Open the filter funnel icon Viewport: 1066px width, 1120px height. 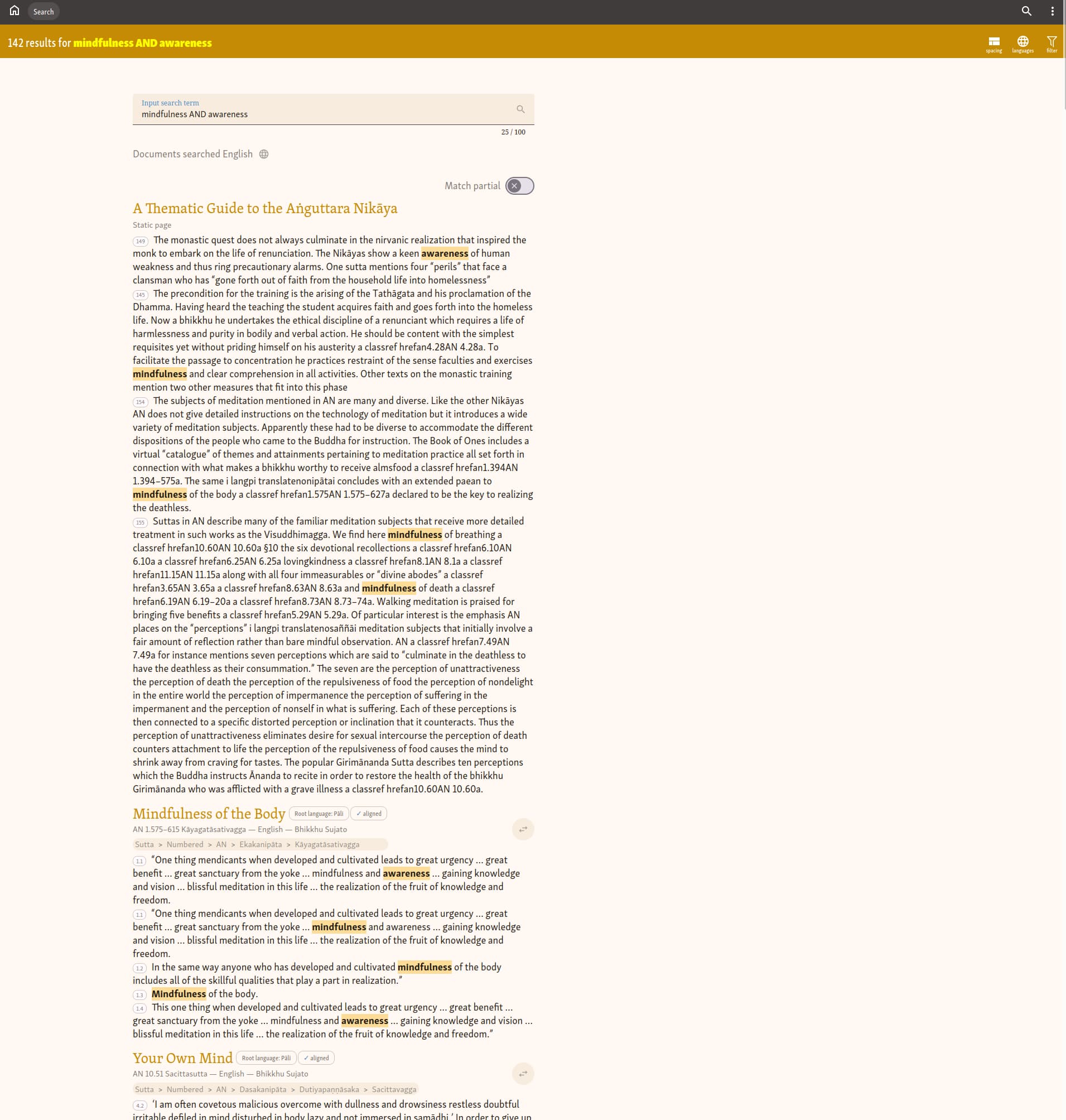coord(1051,43)
